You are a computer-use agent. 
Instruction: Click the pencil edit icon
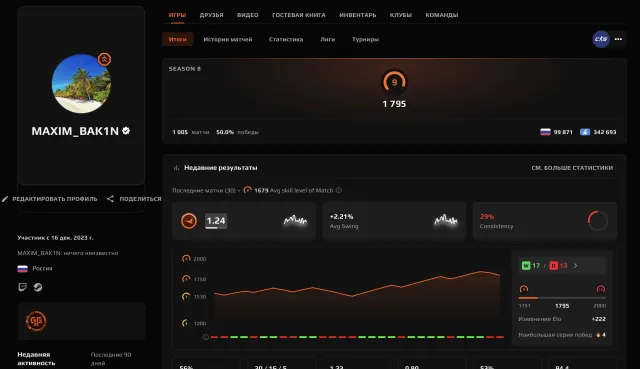[5, 199]
